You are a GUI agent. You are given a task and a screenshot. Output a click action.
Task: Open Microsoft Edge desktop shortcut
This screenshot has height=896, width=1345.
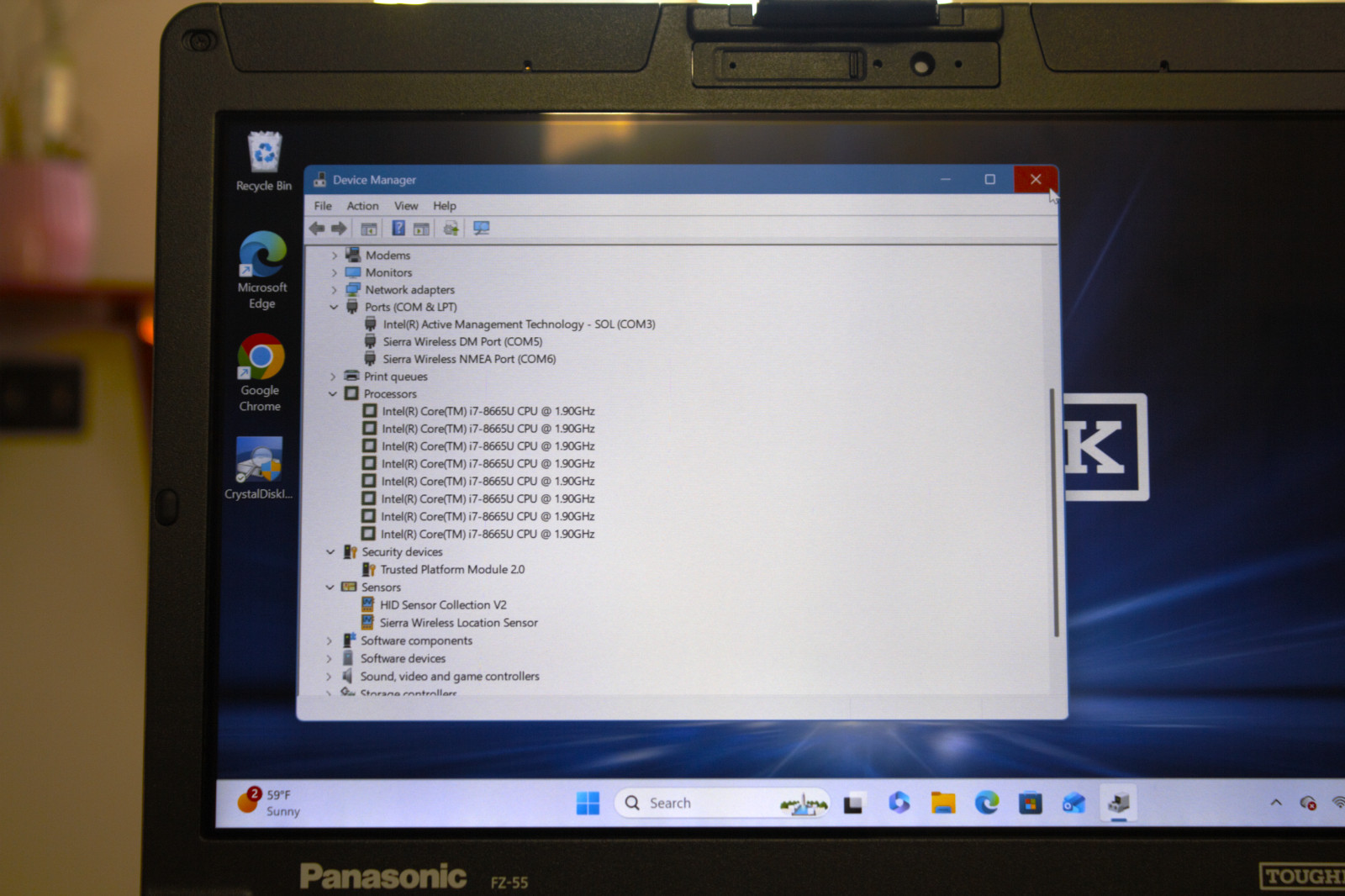pos(262,271)
